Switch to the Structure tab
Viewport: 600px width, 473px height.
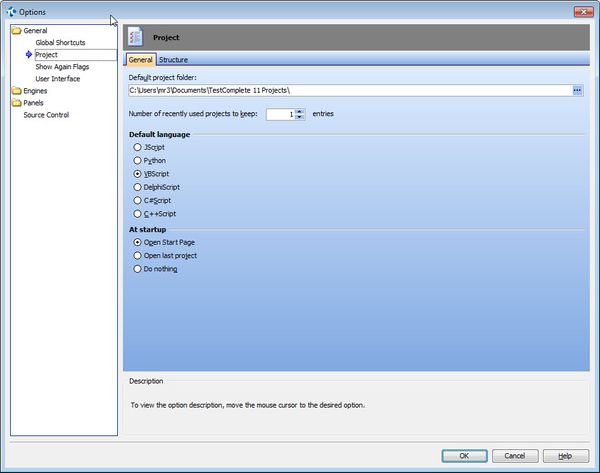(x=173, y=60)
